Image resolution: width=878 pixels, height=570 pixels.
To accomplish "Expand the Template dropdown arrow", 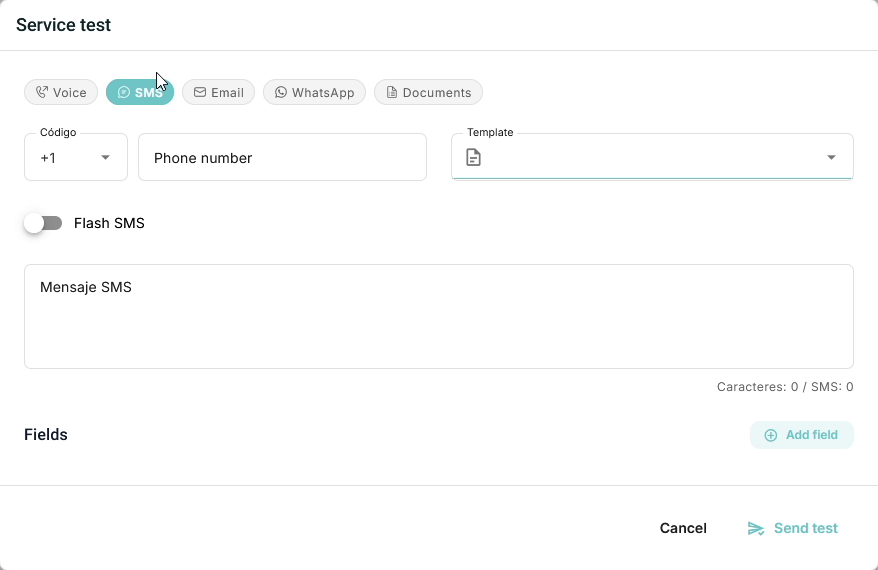I will [832, 157].
